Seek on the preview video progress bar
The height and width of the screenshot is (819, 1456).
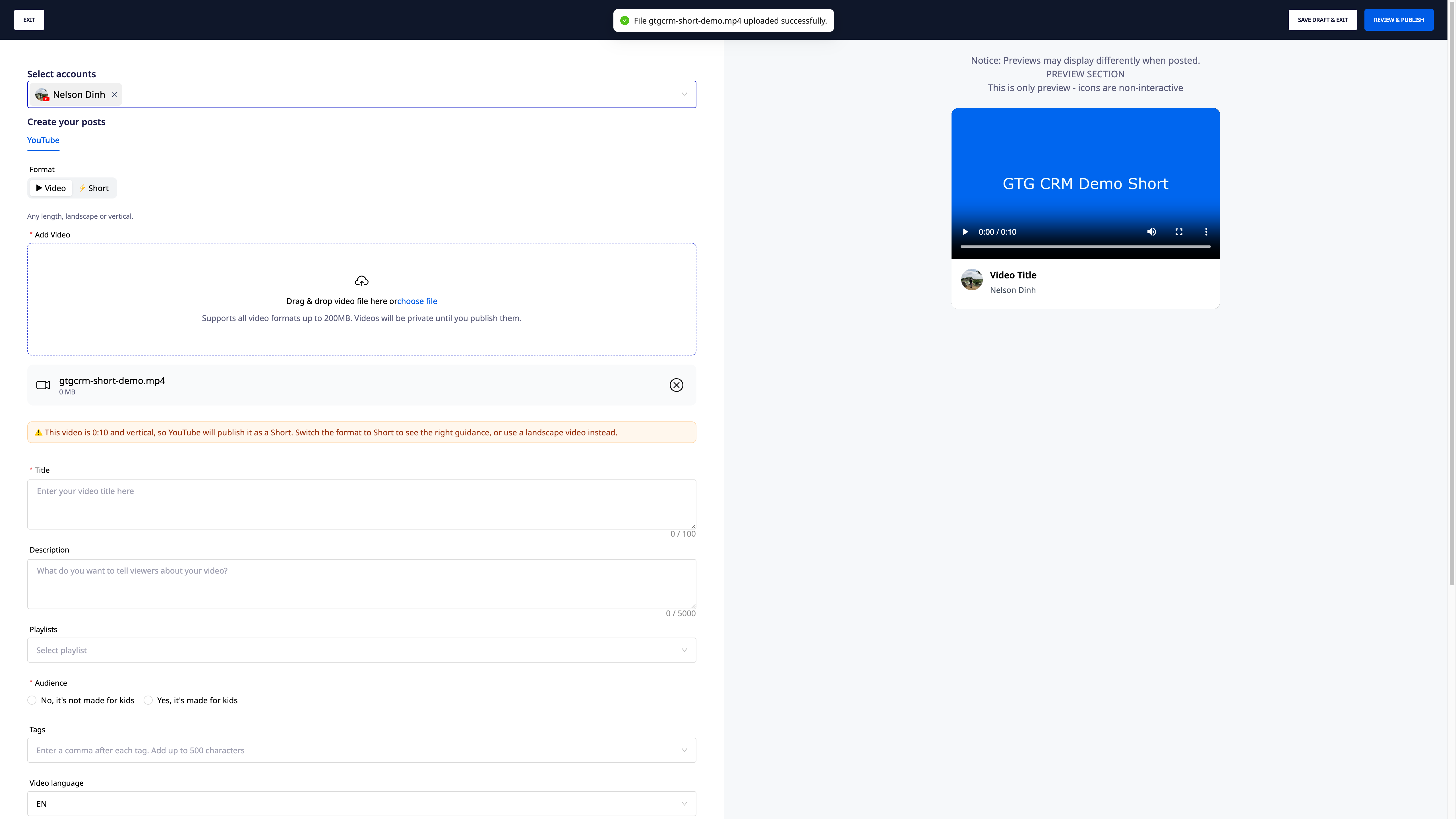pyautogui.click(x=1085, y=247)
